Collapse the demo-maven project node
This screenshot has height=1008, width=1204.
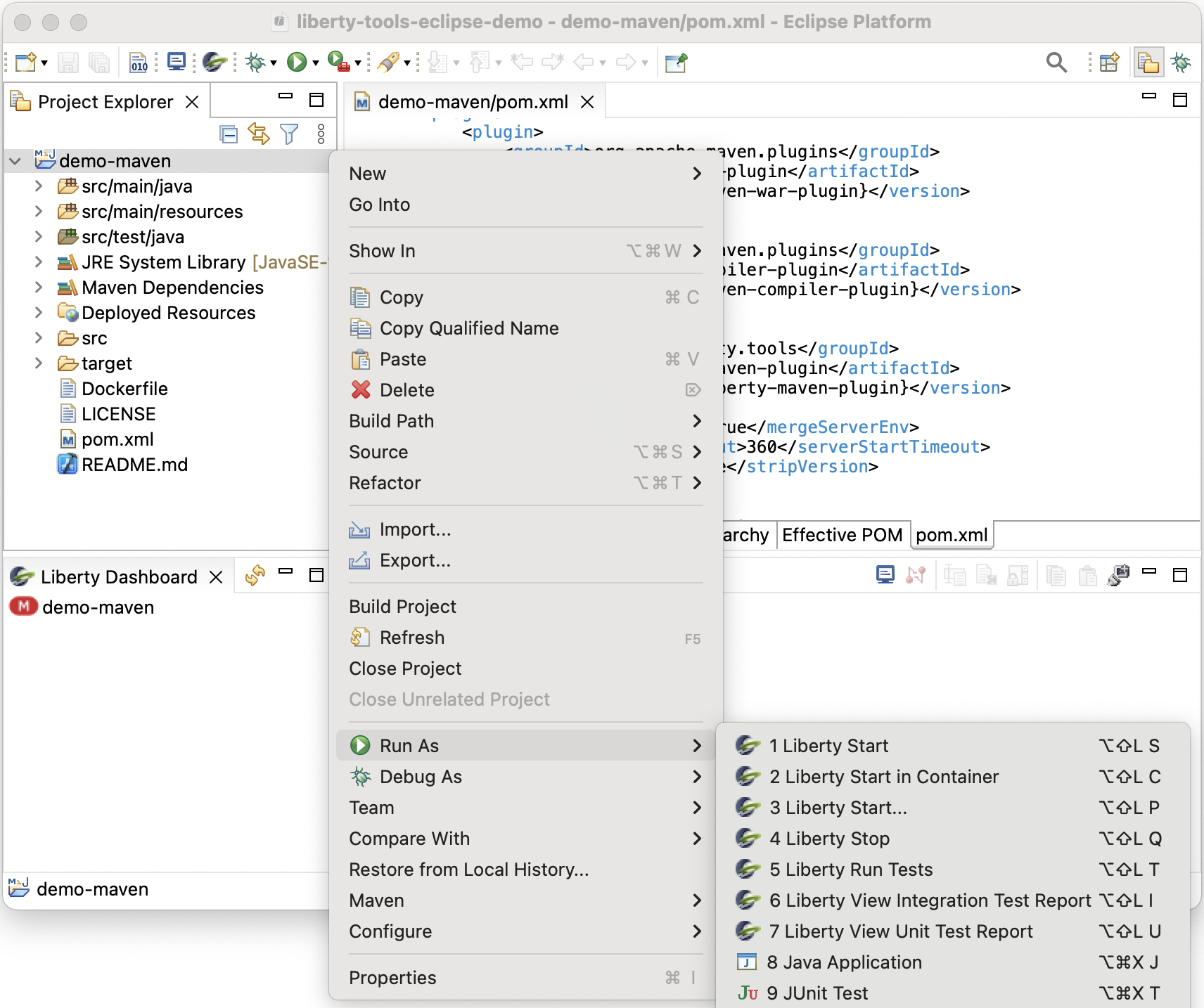(15, 161)
